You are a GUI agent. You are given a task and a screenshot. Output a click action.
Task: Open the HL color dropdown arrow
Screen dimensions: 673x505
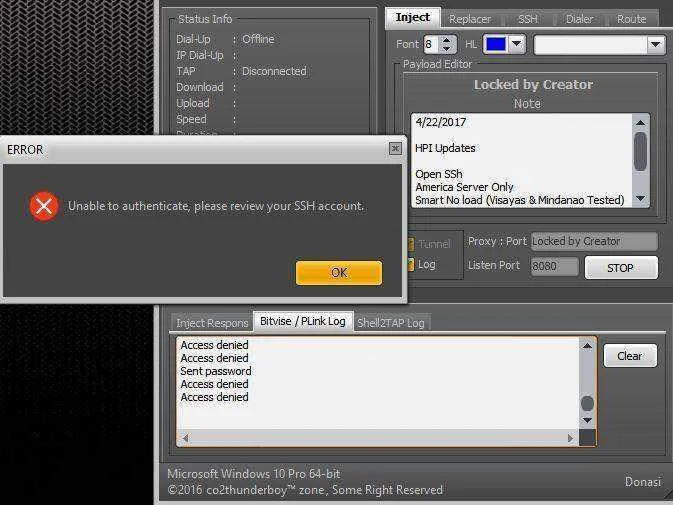[x=517, y=44]
